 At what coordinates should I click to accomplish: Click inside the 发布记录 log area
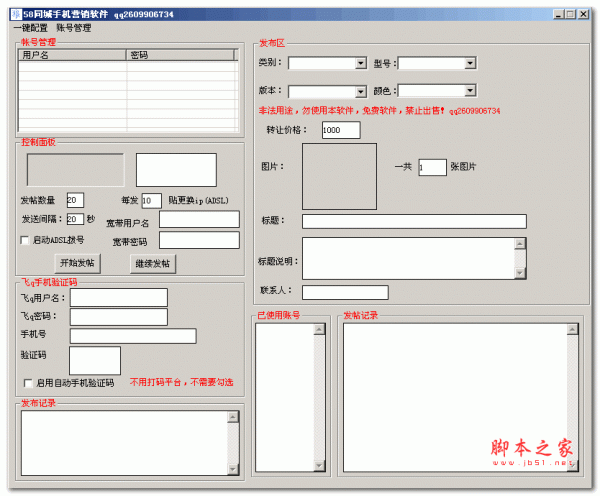124,443
